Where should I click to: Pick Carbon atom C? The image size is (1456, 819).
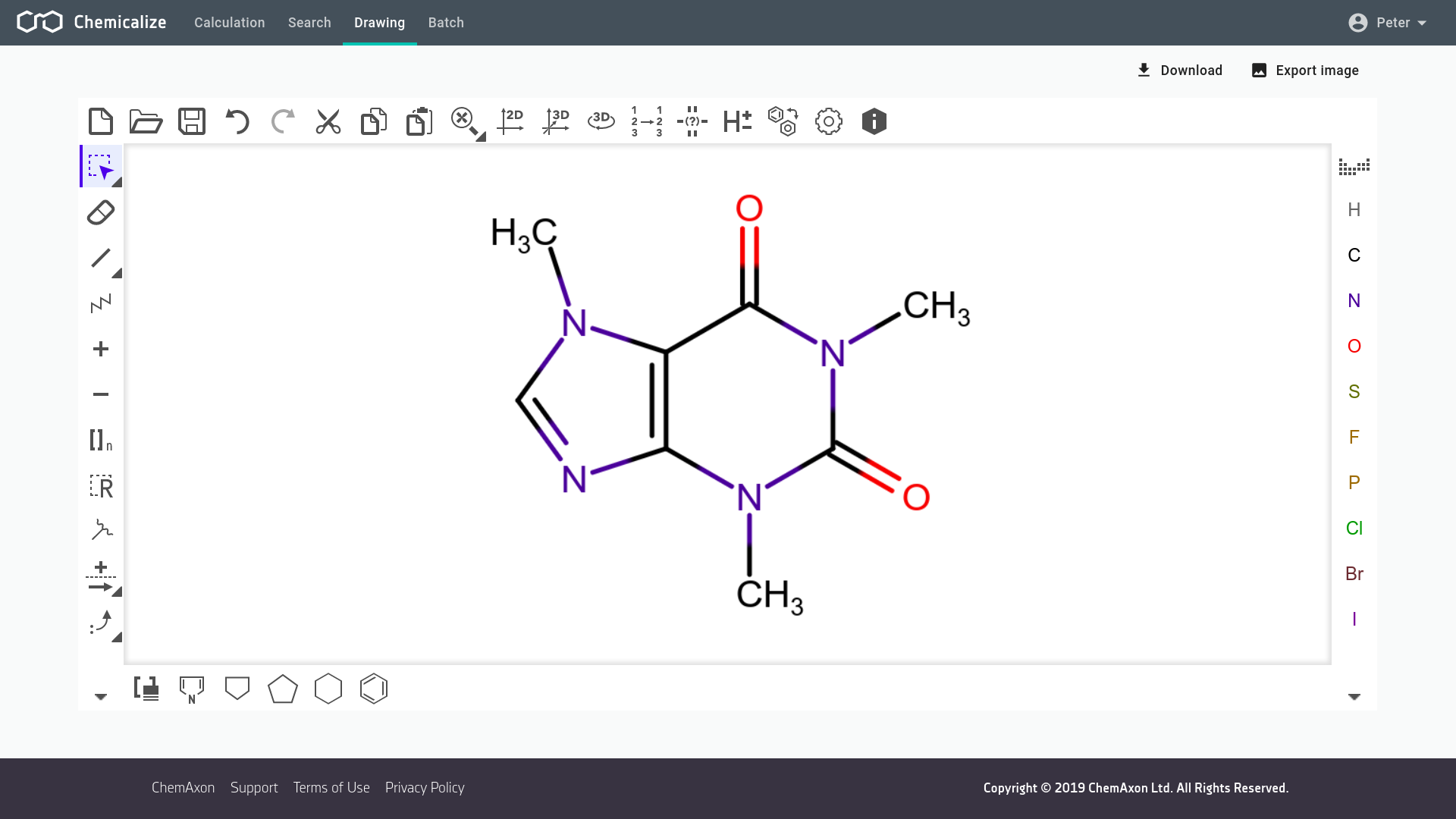click(x=1354, y=255)
